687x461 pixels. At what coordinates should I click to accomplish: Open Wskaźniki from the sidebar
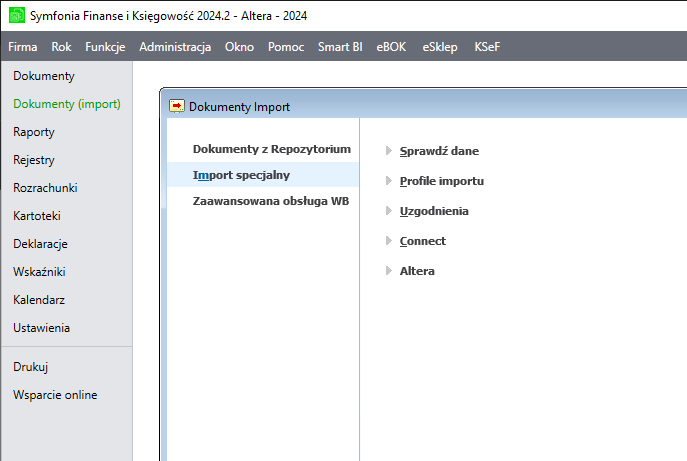(x=39, y=272)
